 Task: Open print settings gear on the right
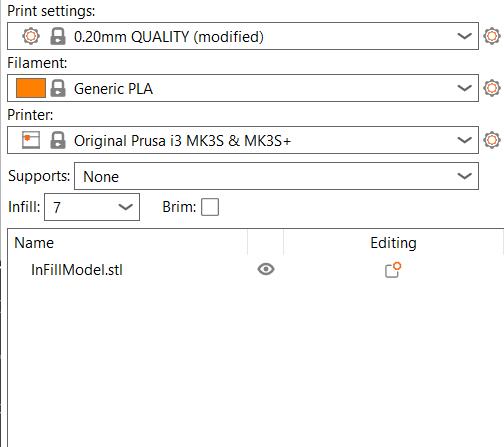click(492, 36)
